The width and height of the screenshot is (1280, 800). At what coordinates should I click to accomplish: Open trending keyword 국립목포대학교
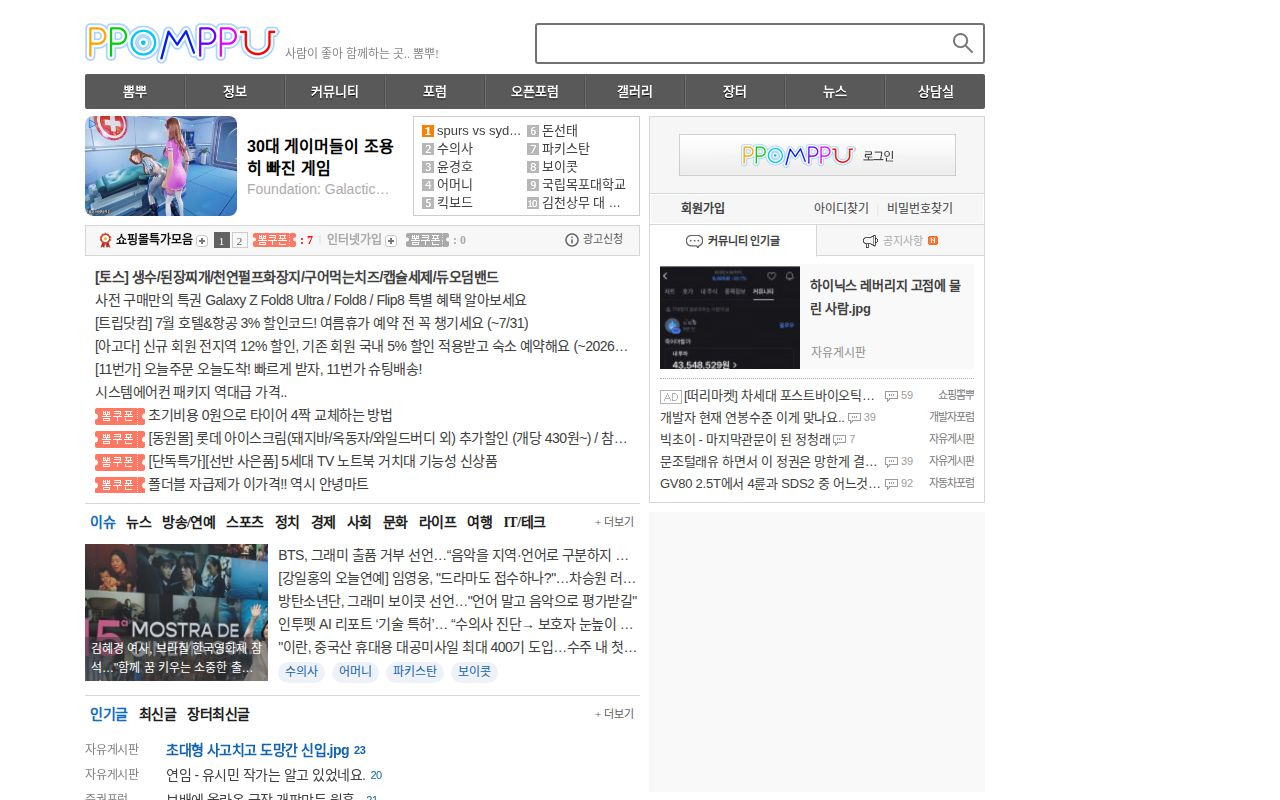coord(584,185)
